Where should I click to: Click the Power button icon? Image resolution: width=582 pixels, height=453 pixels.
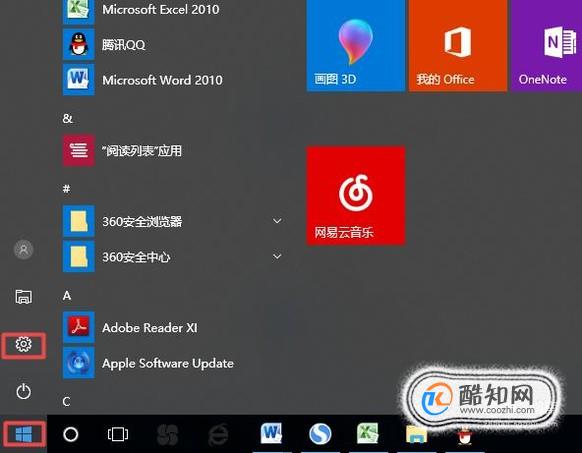[23, 391]
